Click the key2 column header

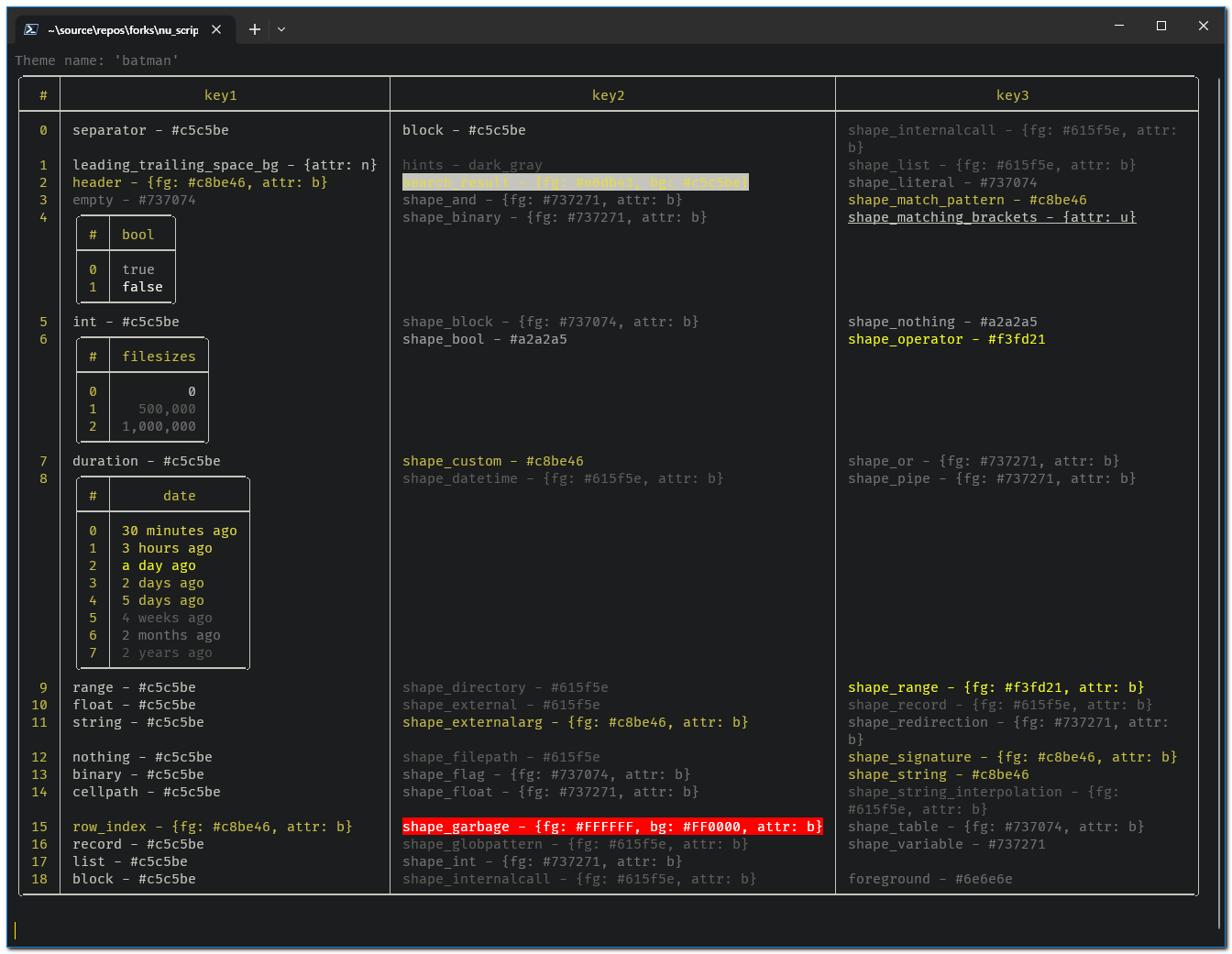[x=609, y=95]
